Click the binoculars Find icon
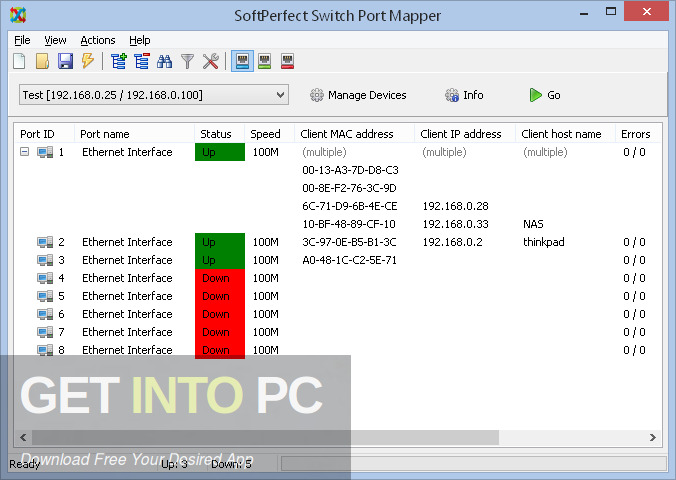 [164, 62]
